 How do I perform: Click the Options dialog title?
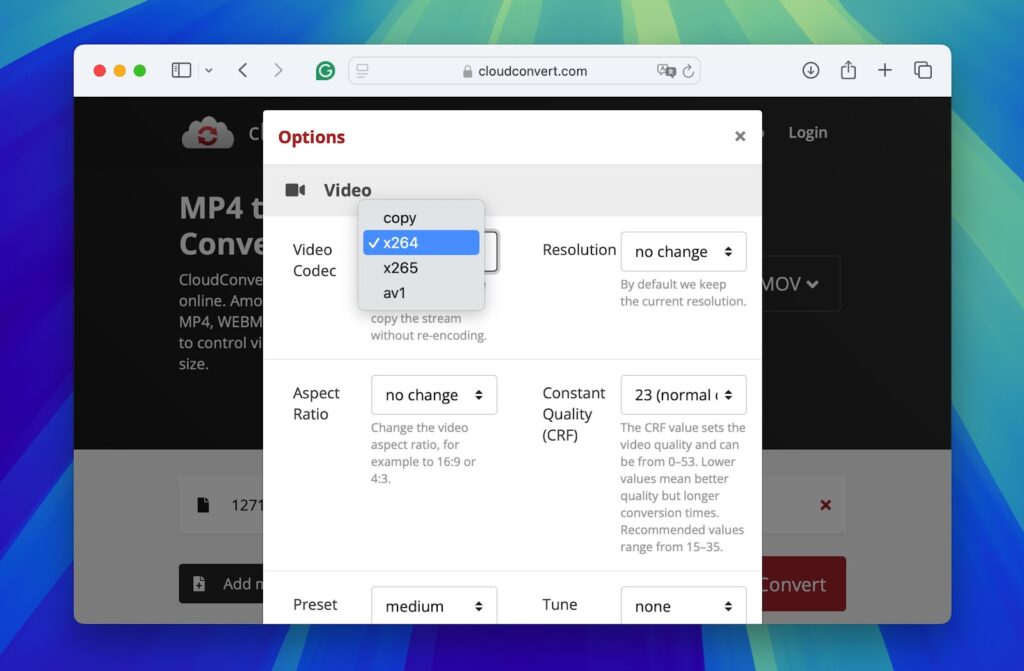point(312,137)
